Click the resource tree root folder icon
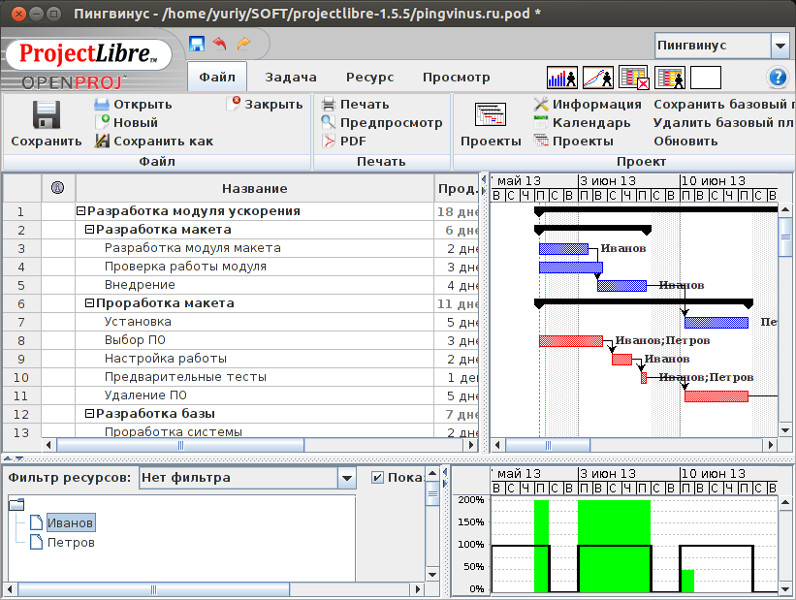This screenshot has width=796, height=600. [17, 504]
